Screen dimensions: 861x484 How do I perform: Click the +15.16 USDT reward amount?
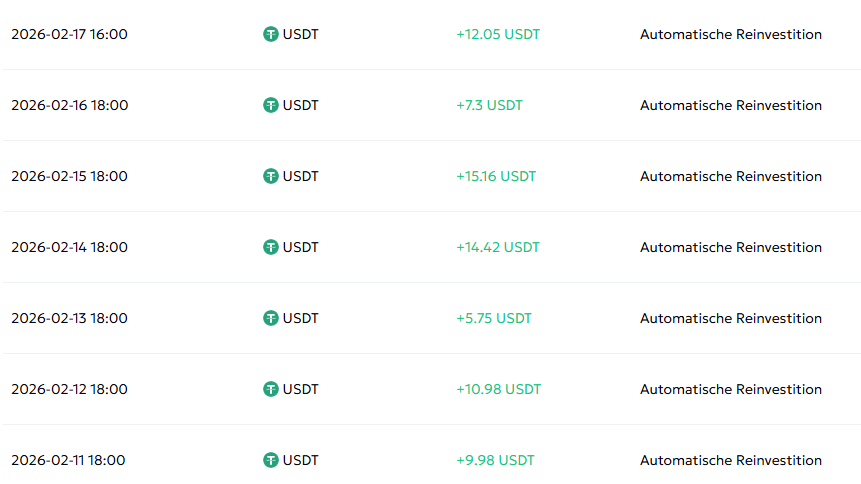[496, 176]
